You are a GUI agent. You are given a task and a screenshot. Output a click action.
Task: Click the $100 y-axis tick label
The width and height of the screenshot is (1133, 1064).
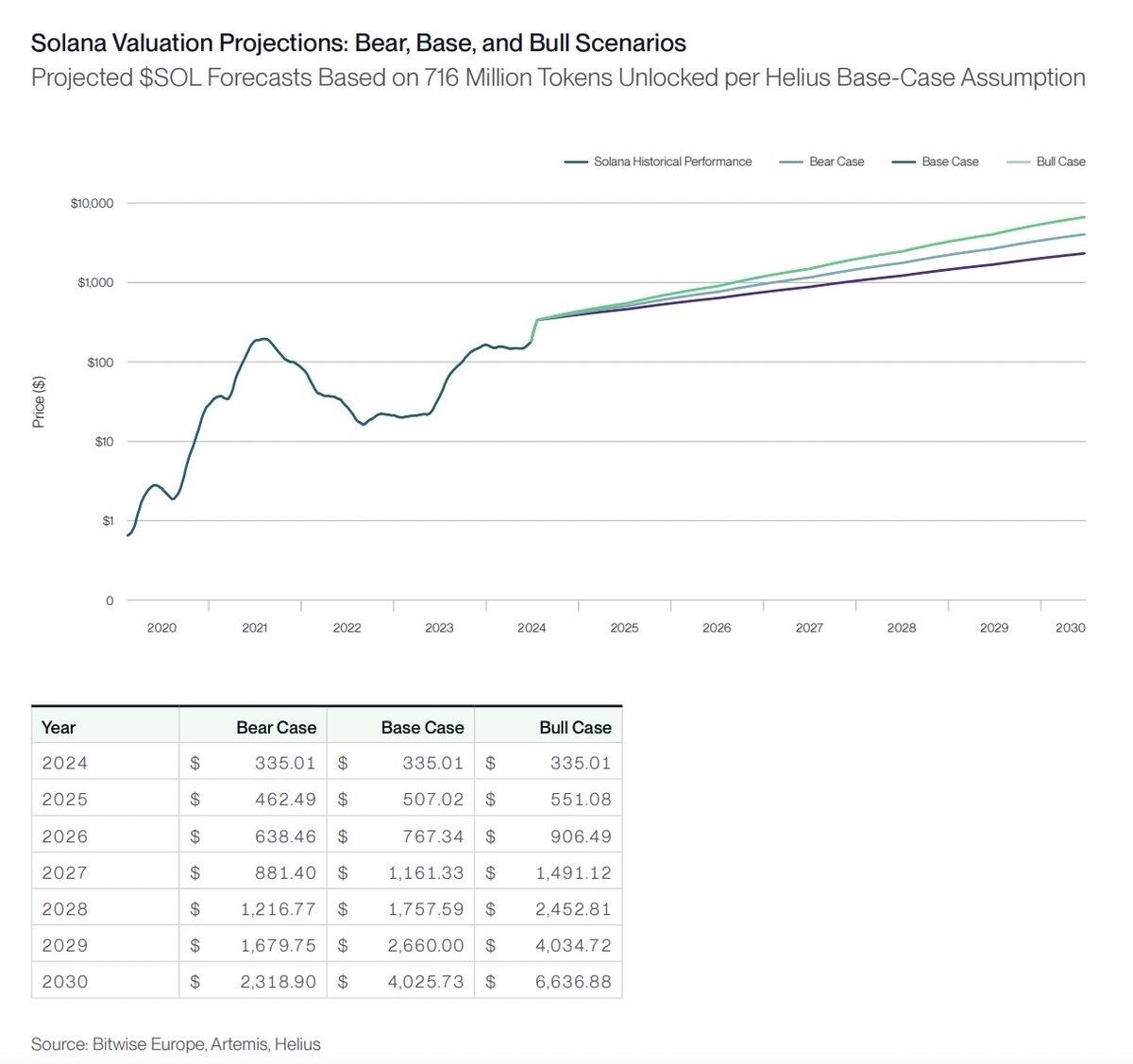point(100,363)
